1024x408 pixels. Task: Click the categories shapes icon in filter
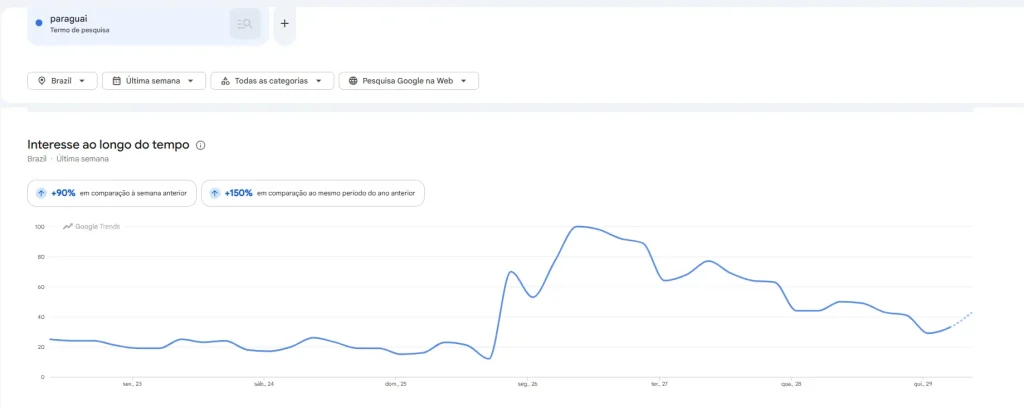[225, 81]
